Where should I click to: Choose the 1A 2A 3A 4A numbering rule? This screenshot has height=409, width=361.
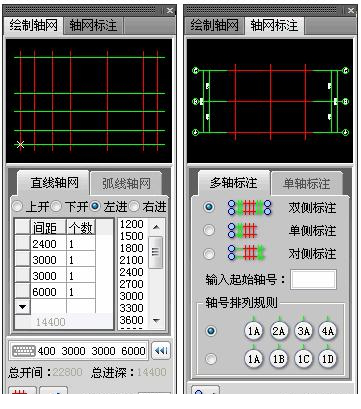coord(211,331)
